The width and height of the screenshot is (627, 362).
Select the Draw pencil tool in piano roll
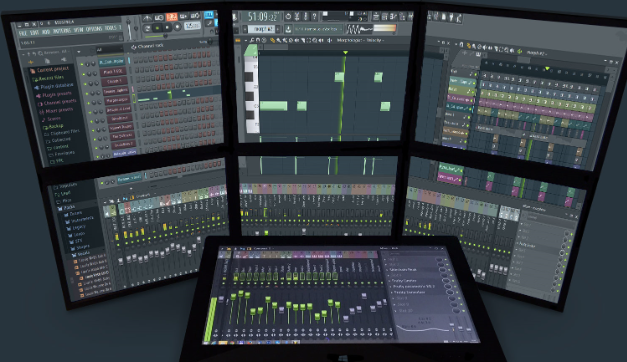[272, 40]
